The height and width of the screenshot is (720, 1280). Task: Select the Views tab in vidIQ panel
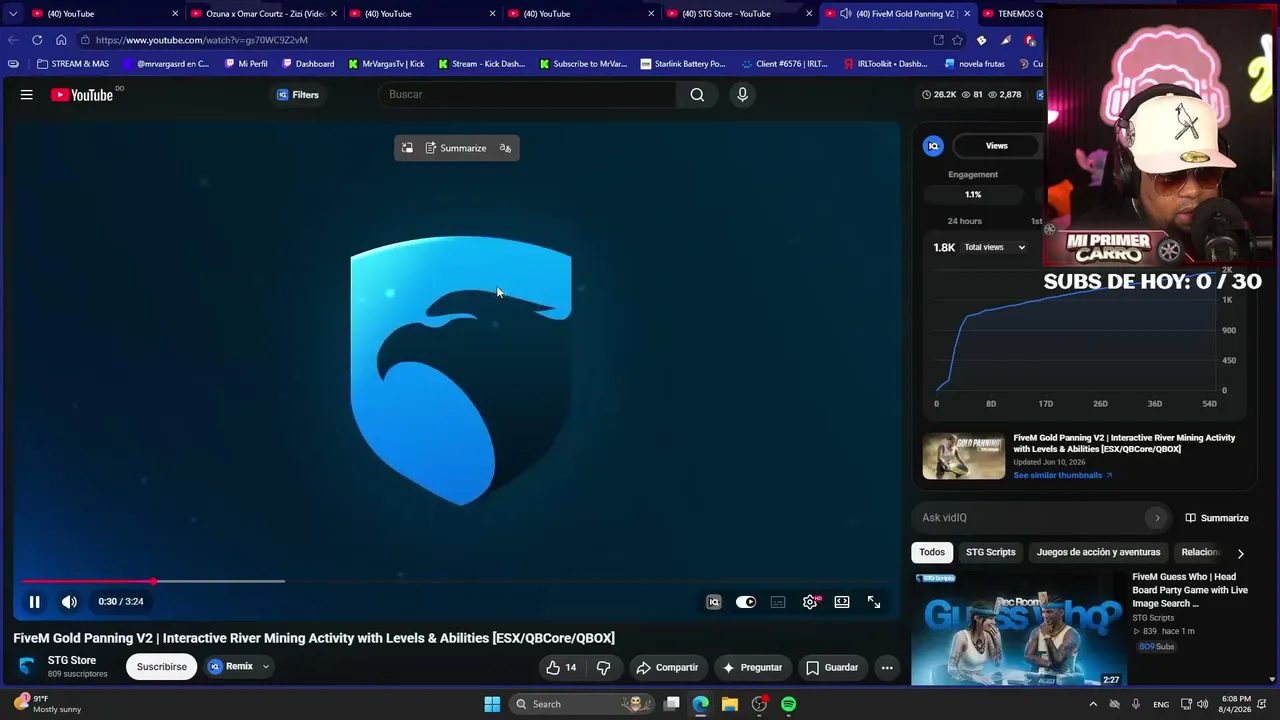click(x=997, y=146)
